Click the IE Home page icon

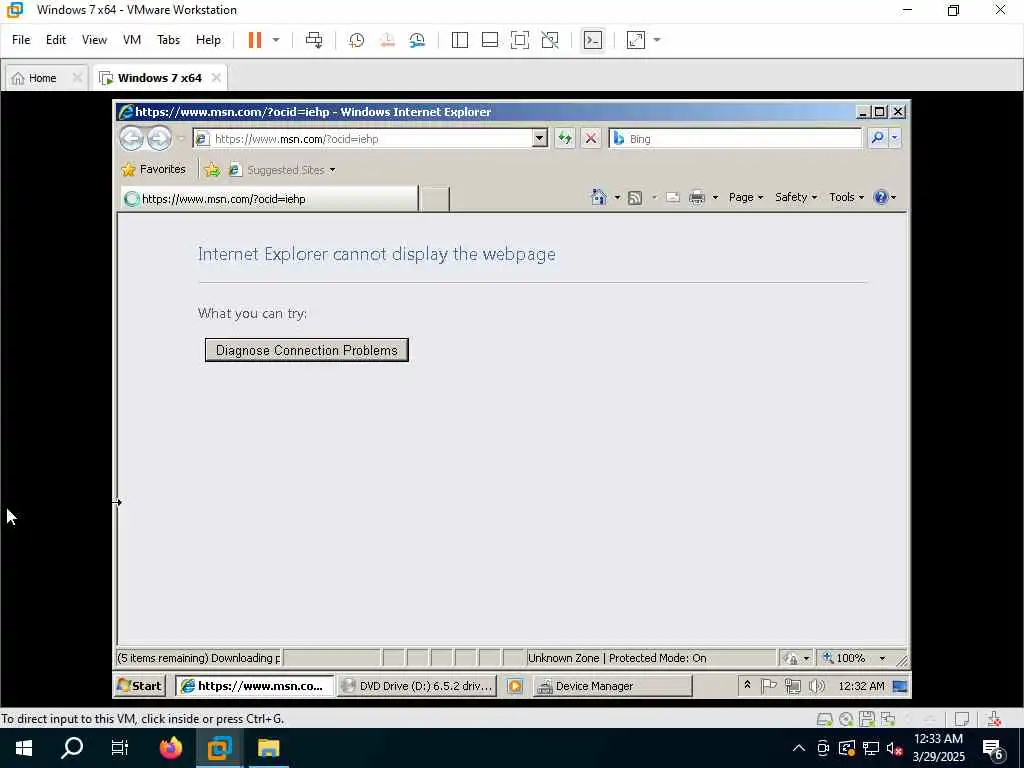[x=598, y=197]
